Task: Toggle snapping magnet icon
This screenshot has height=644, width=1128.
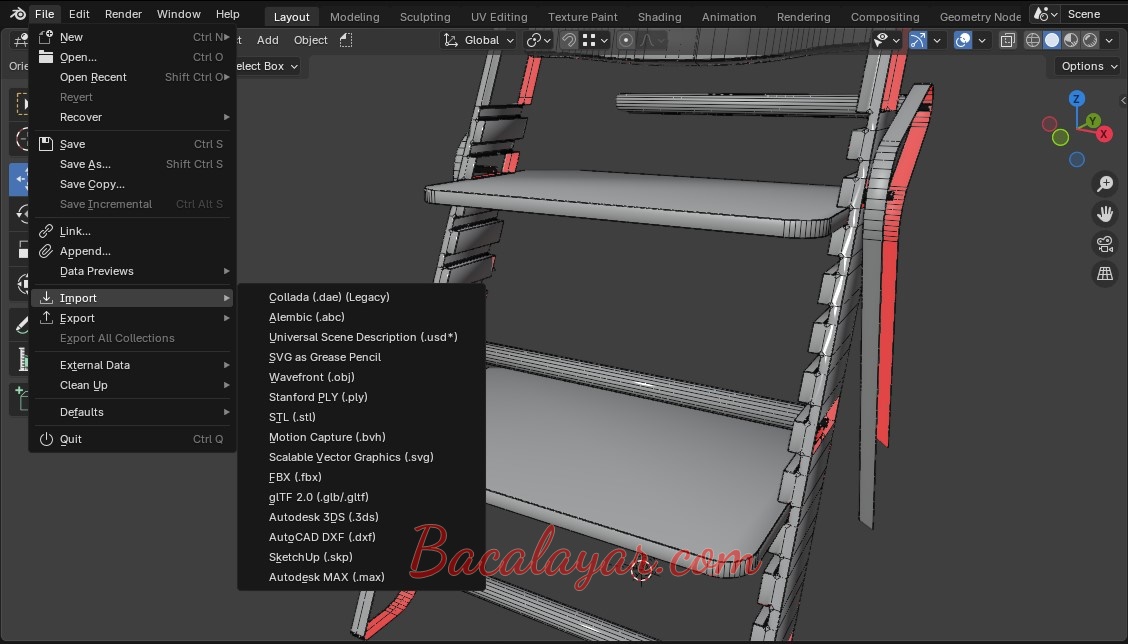Action: 568,40
